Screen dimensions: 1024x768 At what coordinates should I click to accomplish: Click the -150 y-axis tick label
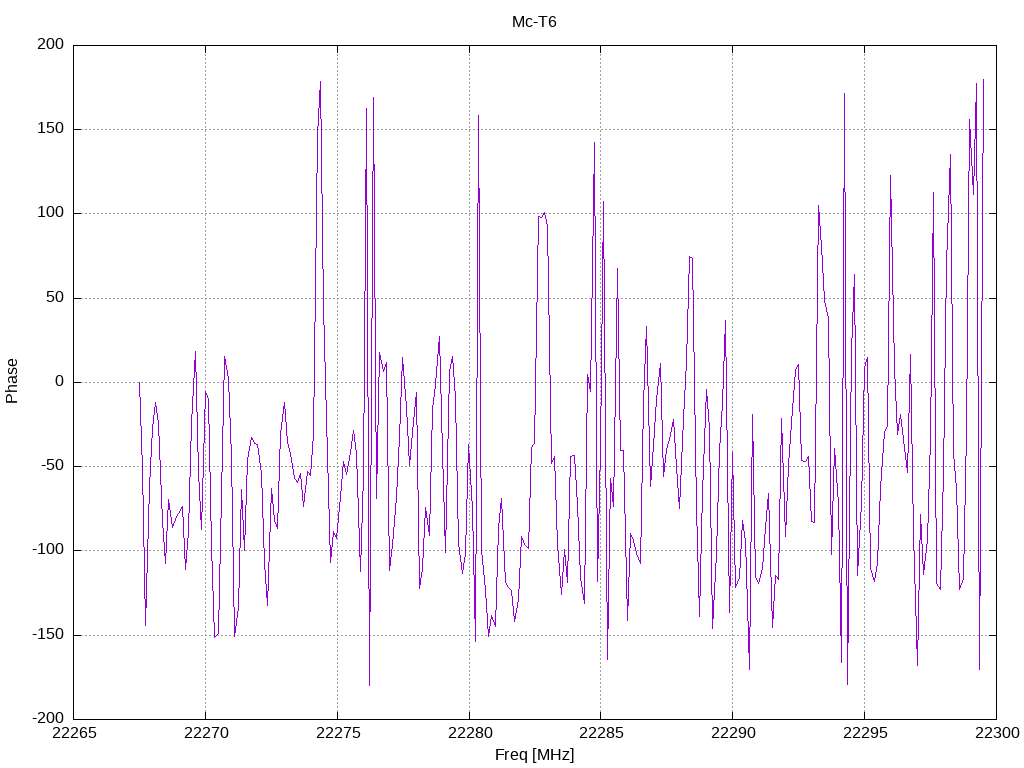coord(48,635)
